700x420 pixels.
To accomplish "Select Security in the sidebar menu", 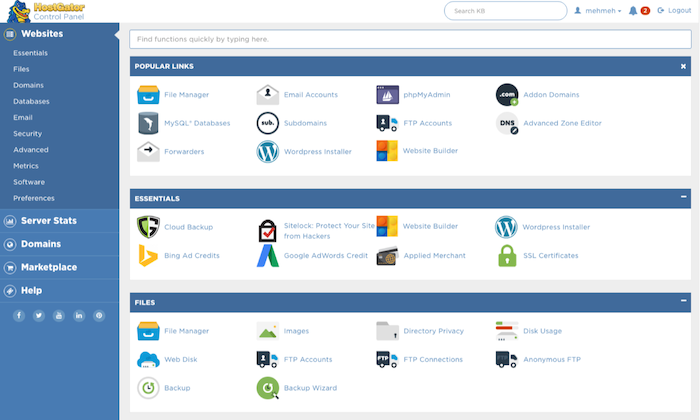I will (28, 133).
